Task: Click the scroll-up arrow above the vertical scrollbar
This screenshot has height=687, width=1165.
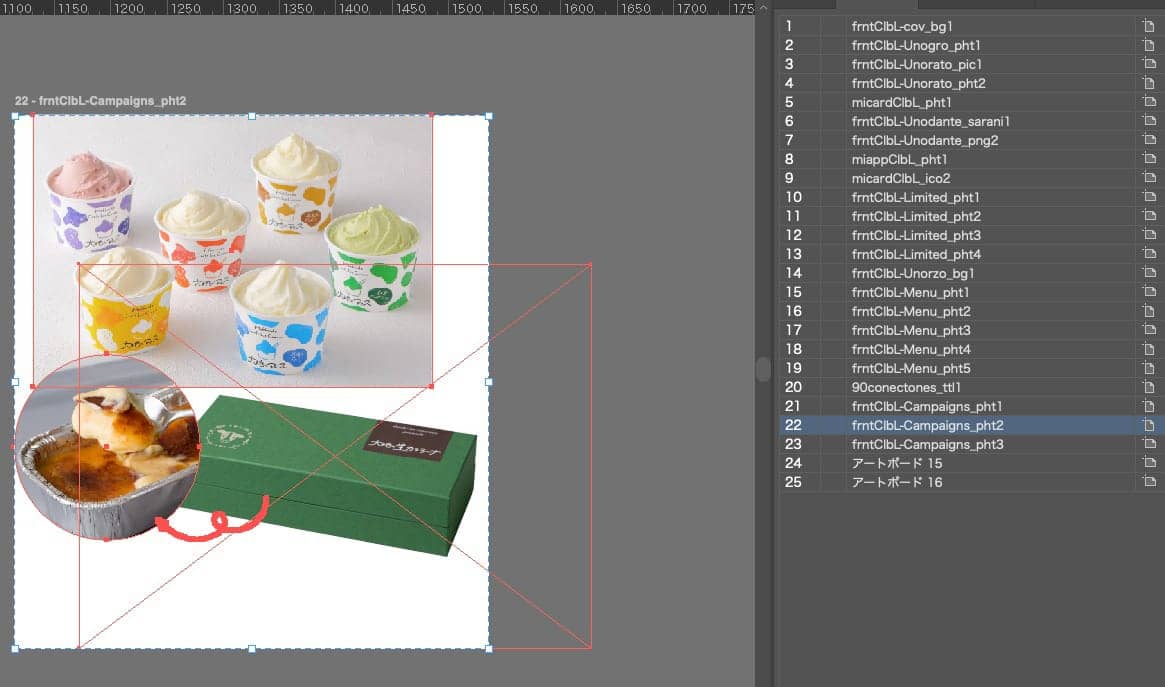Action: pyautogui.click(x=763, y=8)
